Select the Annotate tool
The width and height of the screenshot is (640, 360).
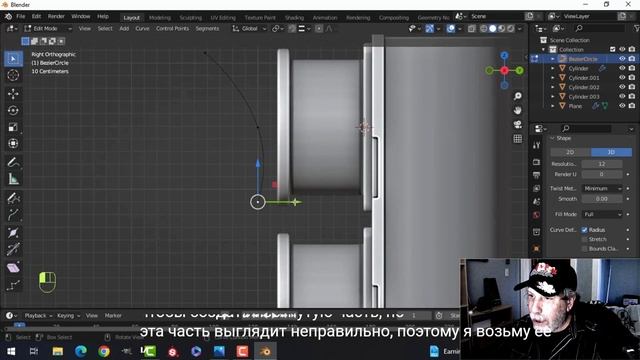coord(13,162)
